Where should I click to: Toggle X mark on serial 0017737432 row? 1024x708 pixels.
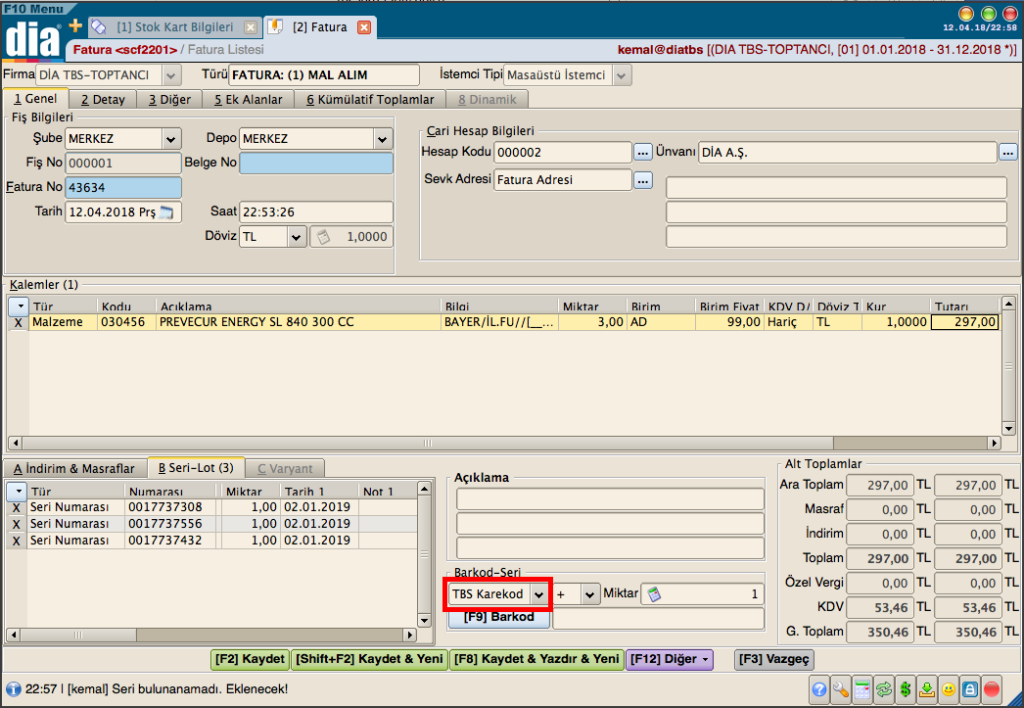(x=16, y=541)
